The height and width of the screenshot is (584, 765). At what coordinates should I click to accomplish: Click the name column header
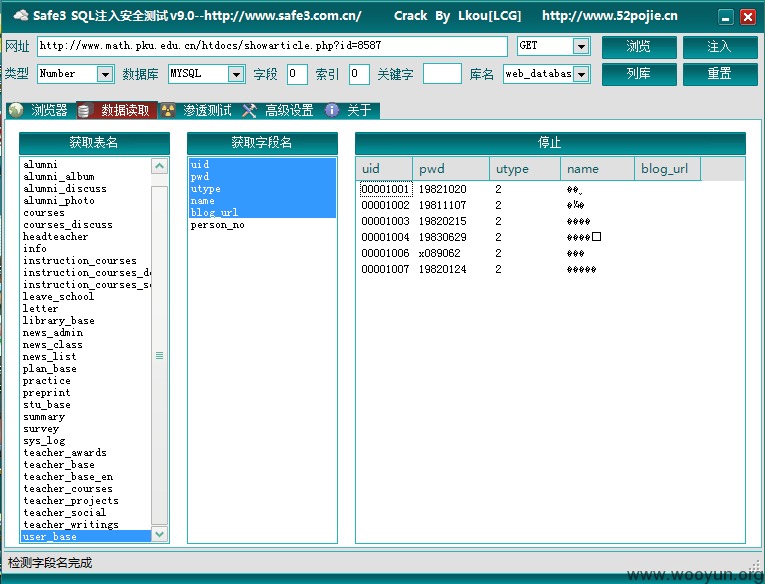[x=598, y=169]
